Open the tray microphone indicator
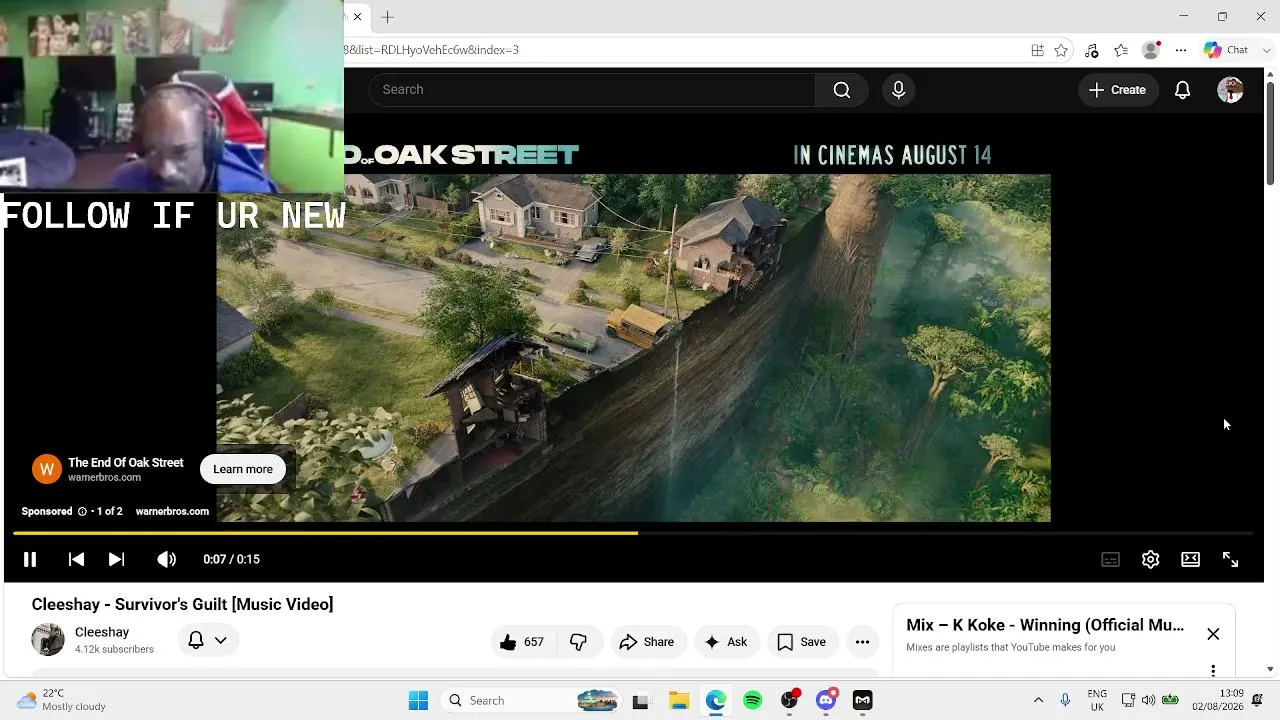The width and height of the screenshot is (1280, 720). click(x=1065, y=701)
